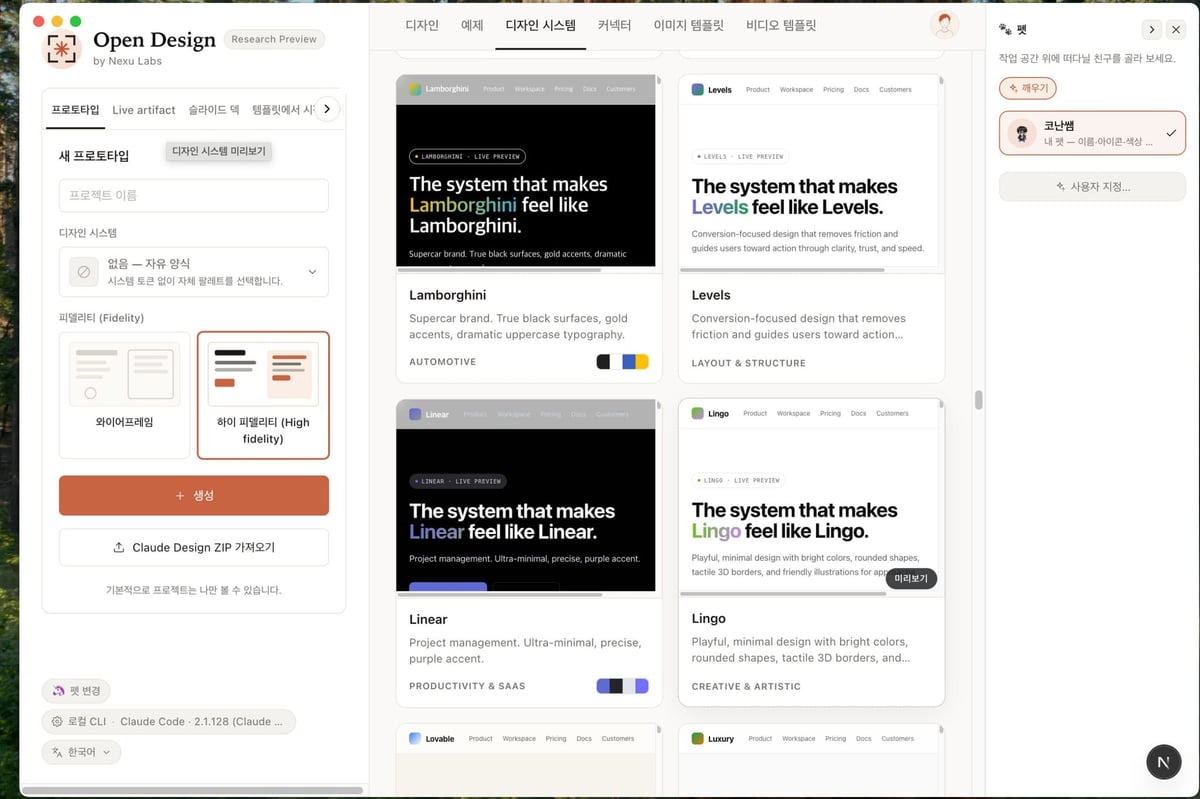Click the Lamborghini card title

coord(448,295)
